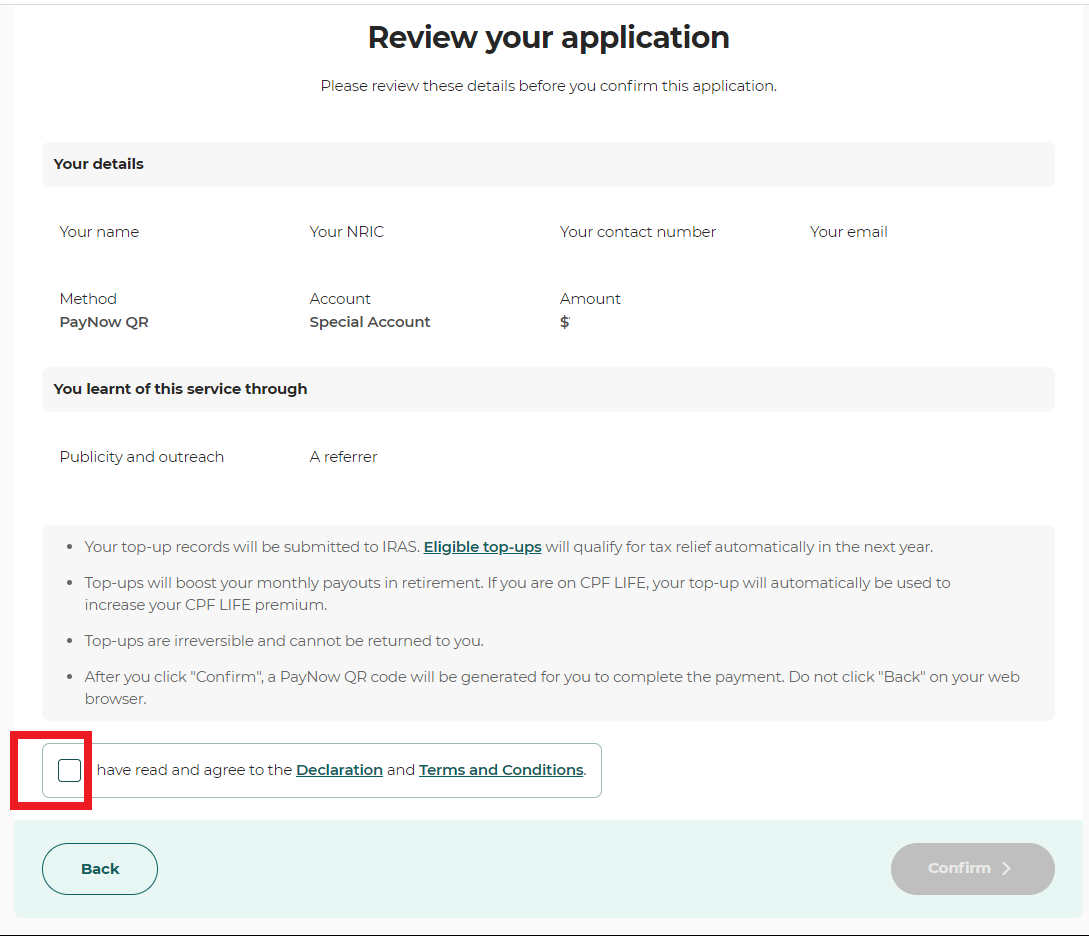Open the Declaration link
Viewport: 1089px width, 936px height.
click(339, 770)
